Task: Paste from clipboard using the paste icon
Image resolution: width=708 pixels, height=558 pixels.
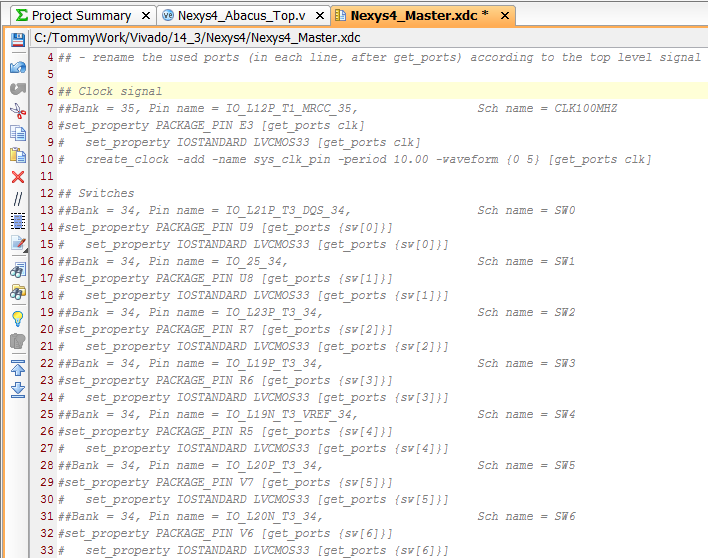Action: coord(18,155)
